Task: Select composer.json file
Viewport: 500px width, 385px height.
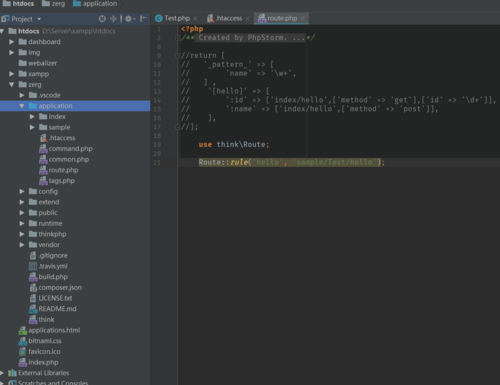Action: click(56, 287)
